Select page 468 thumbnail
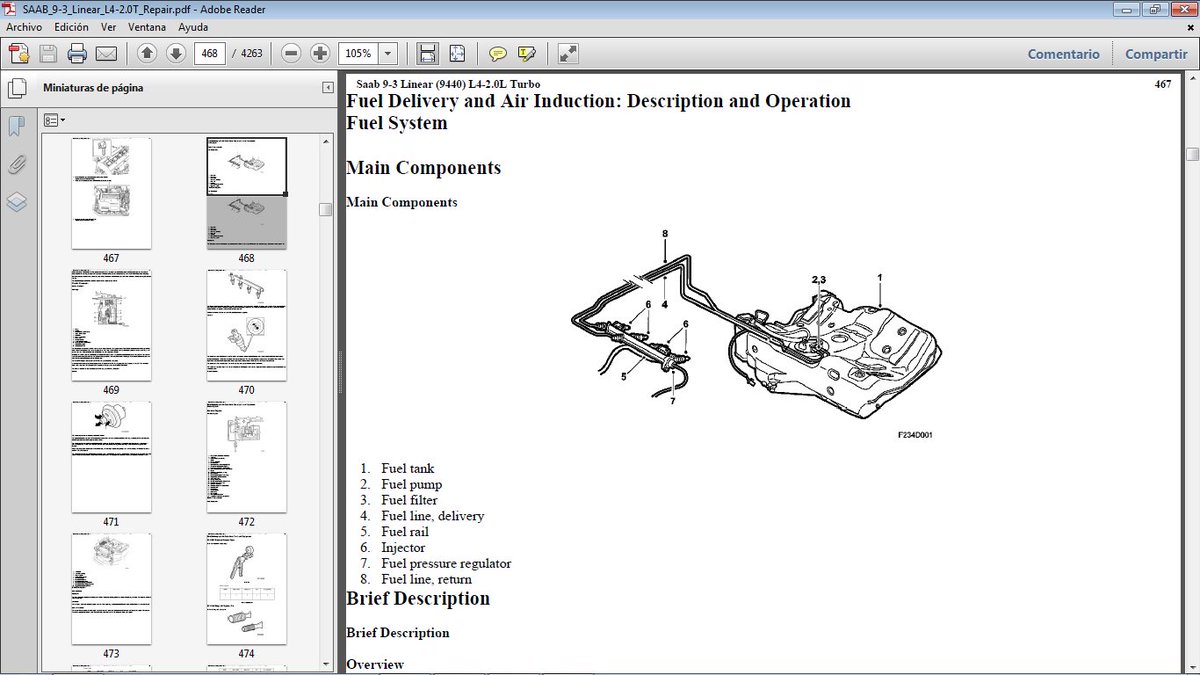The image size is (1200, 675). [246, 193]
